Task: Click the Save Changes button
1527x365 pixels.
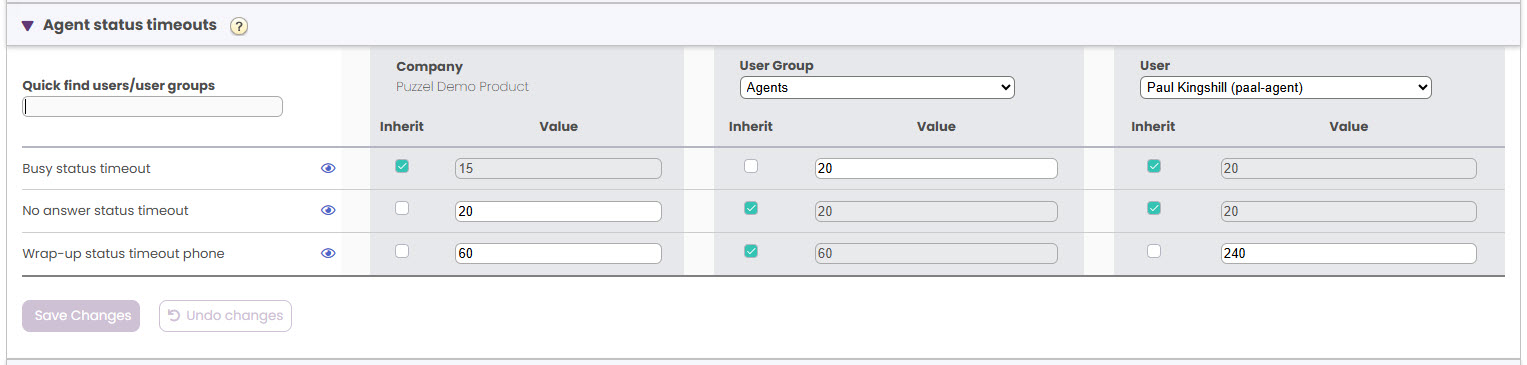Action: 81,316
